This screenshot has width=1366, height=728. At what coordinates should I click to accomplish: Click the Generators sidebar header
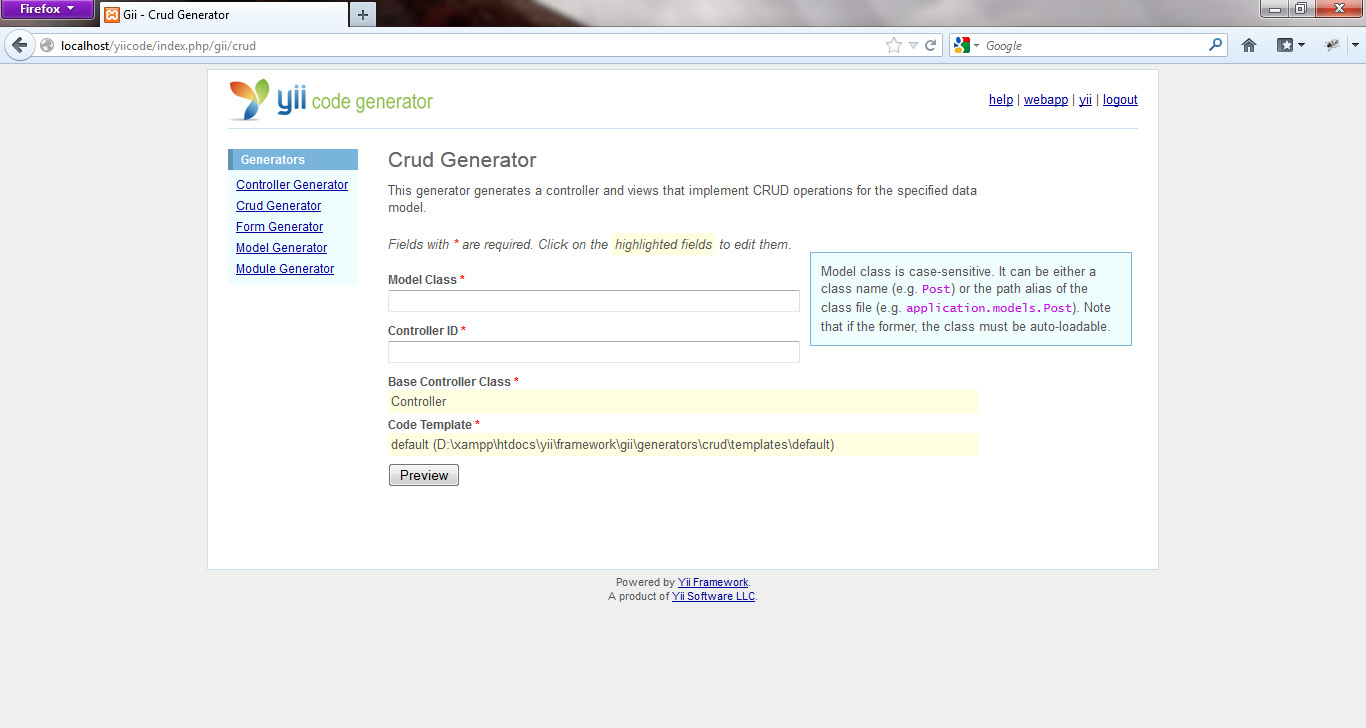click(293, 160)
